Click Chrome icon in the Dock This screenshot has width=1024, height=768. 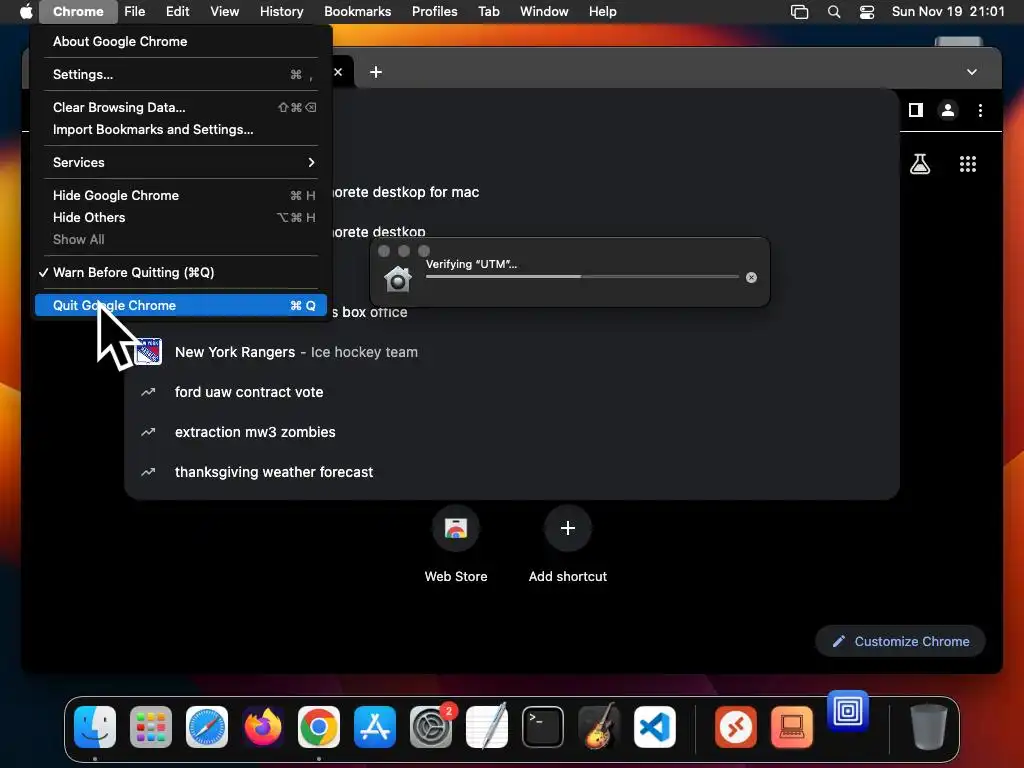click(x=319, y=727)
